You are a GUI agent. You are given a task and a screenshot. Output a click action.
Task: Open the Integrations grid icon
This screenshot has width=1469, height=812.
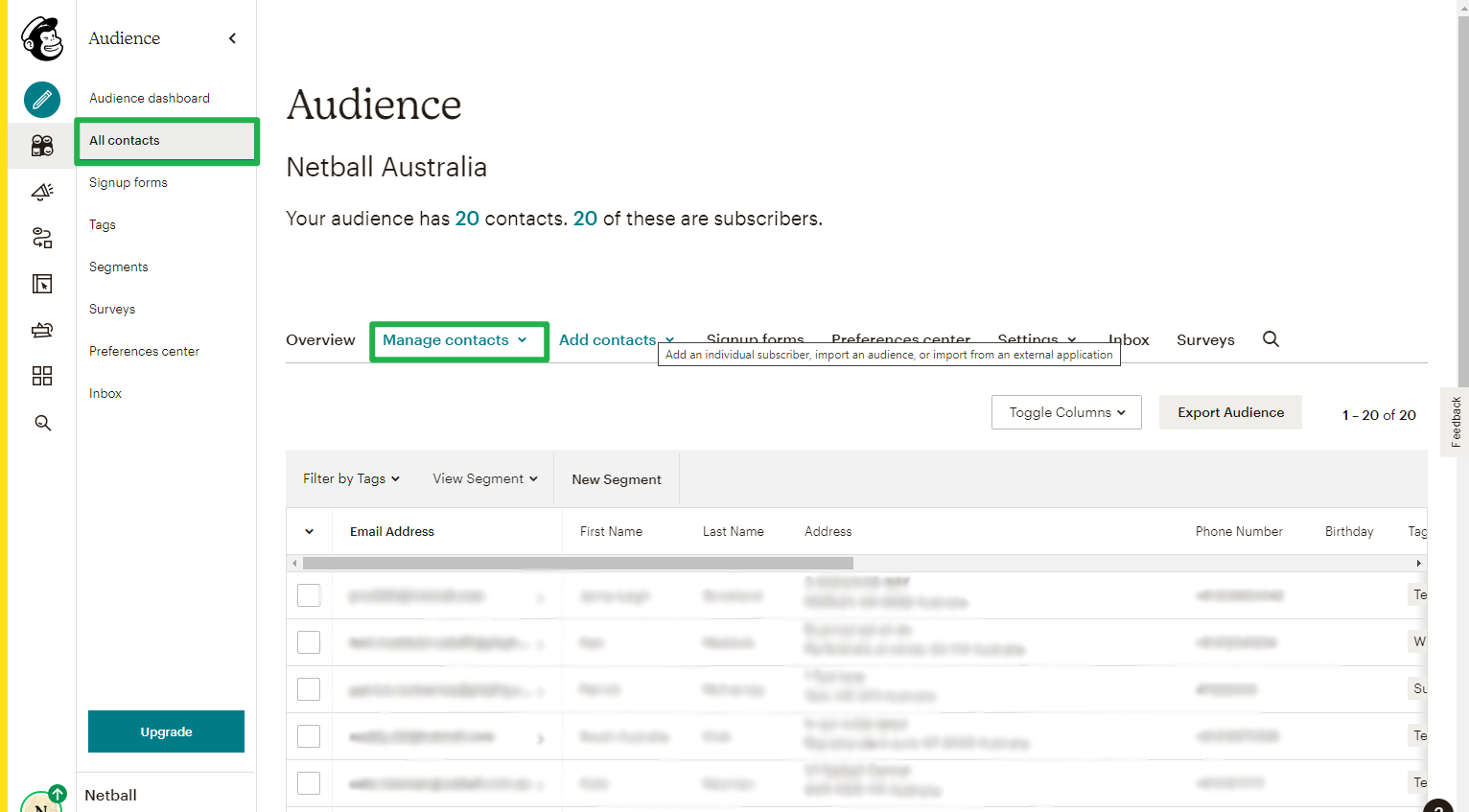click(x=42, y=376)
